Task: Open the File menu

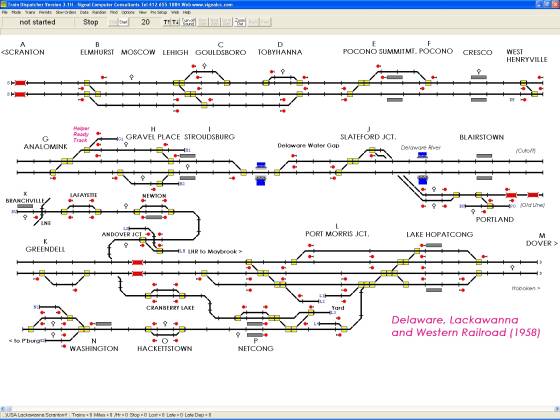Action: click(x=5, y=12)
